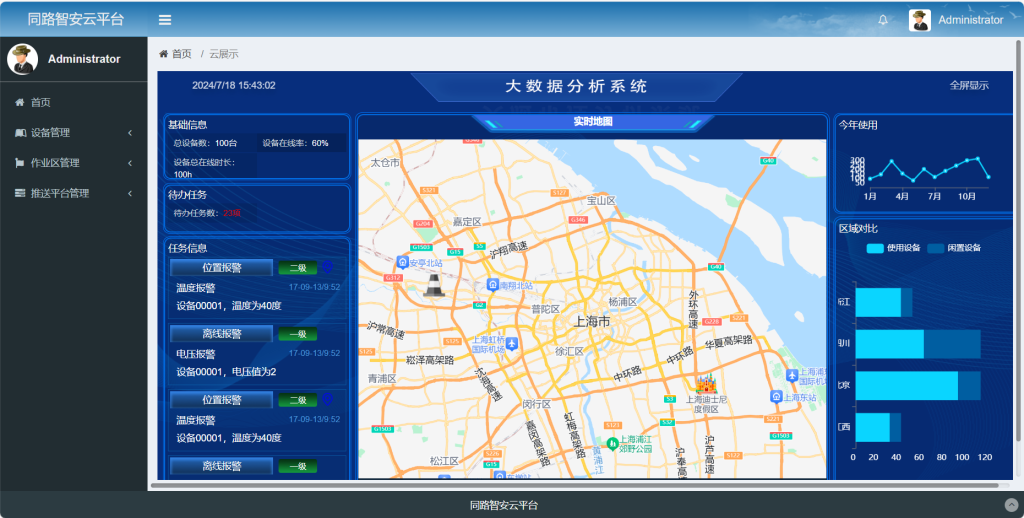The width and height of the screenshot is (1024, 518).
Task: Go to 首页 via the breadcrumb
Action: [x=181, y=54]
